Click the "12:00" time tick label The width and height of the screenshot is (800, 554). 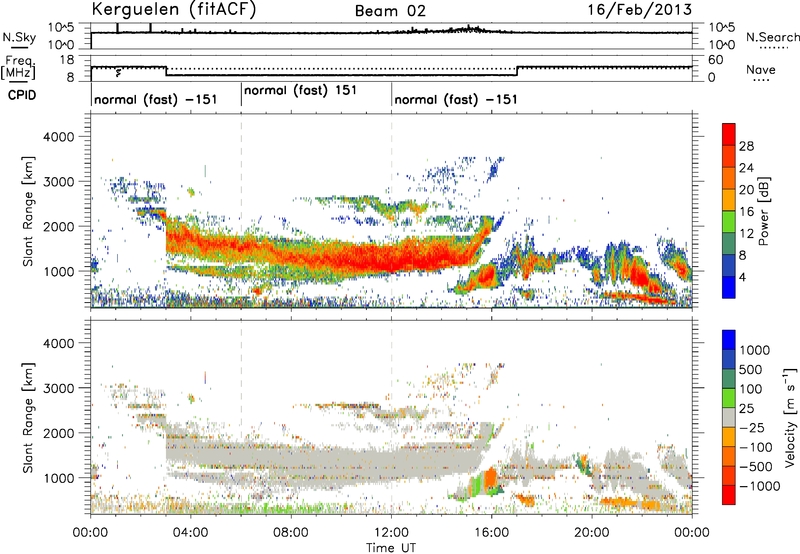pos(391,533)
